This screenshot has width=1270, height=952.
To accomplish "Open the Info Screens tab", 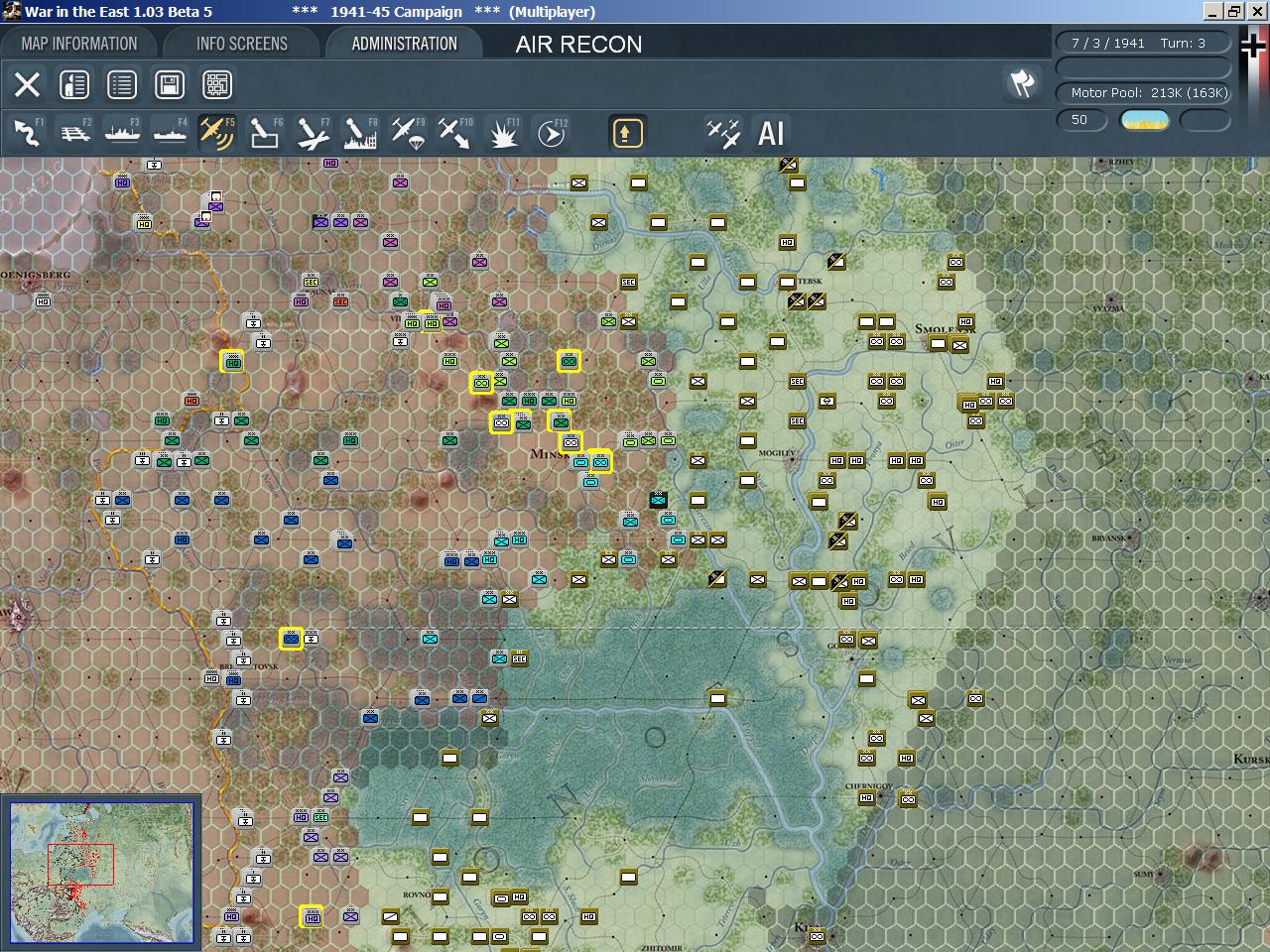I will pos(242,44).
